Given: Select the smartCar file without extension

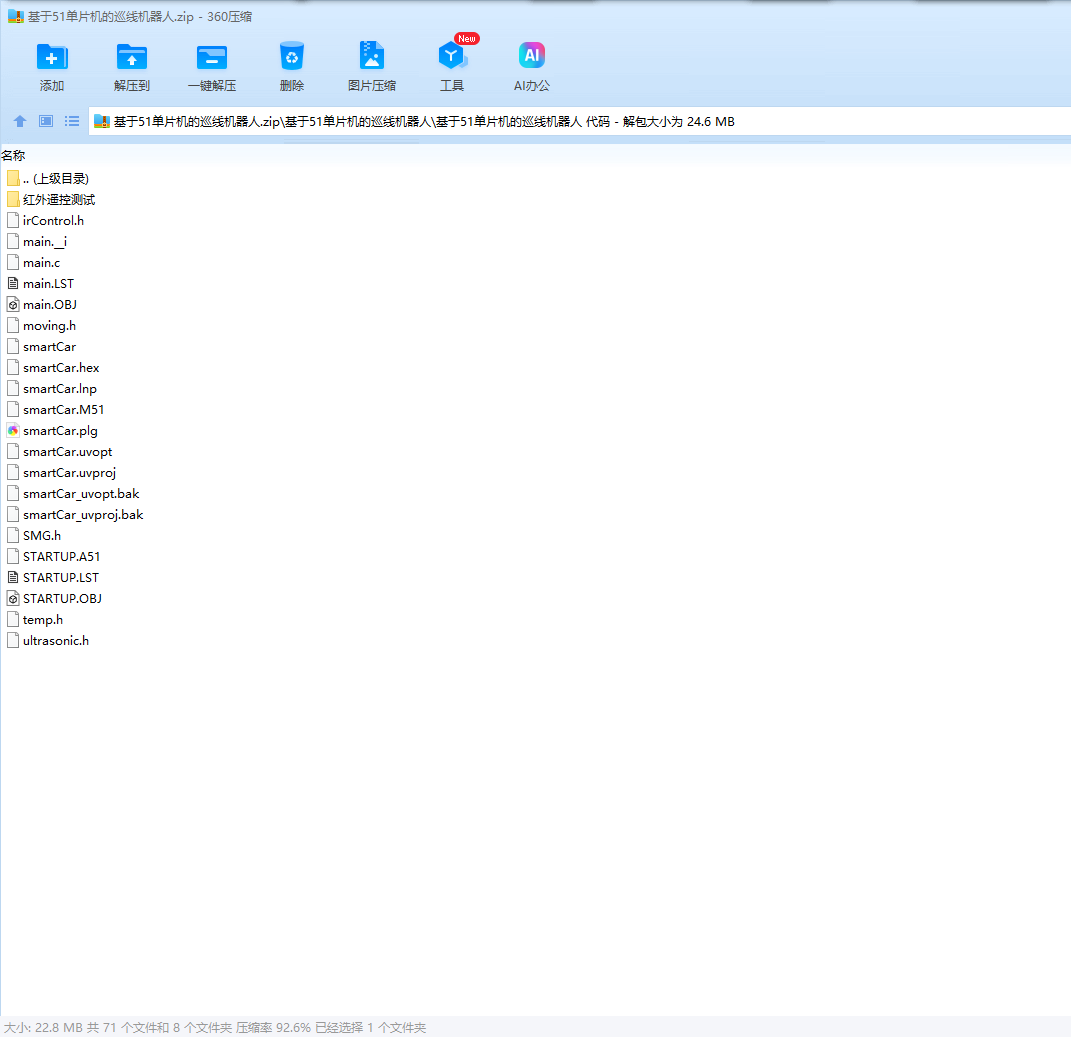Looking at the screenshot, I should point(41,347).
